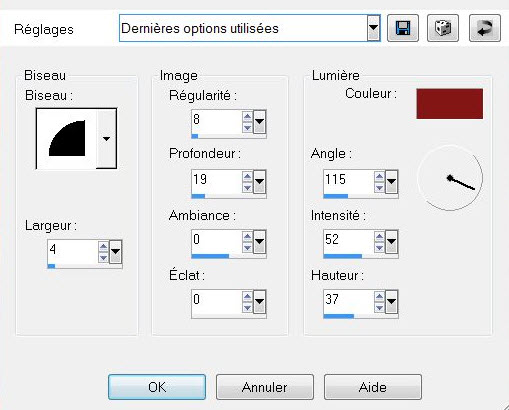Click the Intensité slider bar
This screenshot has width=509, height=410.
[x=361, y=256]
